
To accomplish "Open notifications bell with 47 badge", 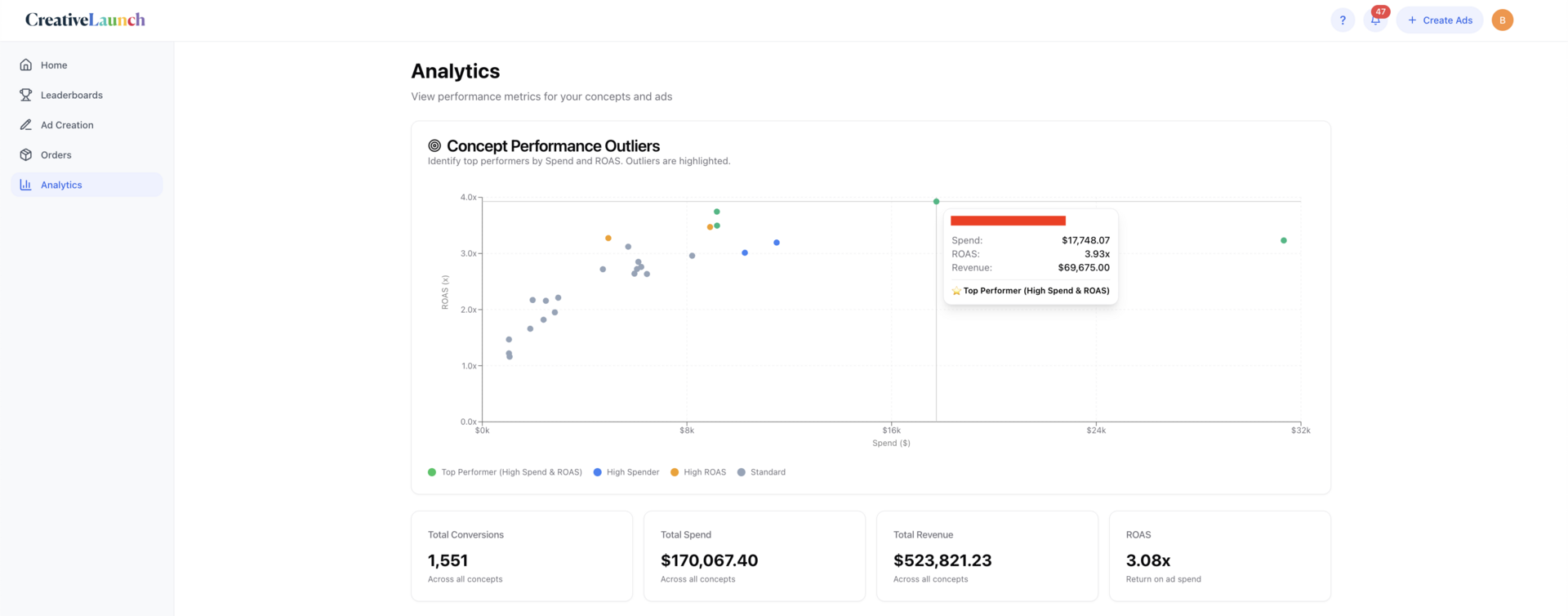I will pos(1375,20).
